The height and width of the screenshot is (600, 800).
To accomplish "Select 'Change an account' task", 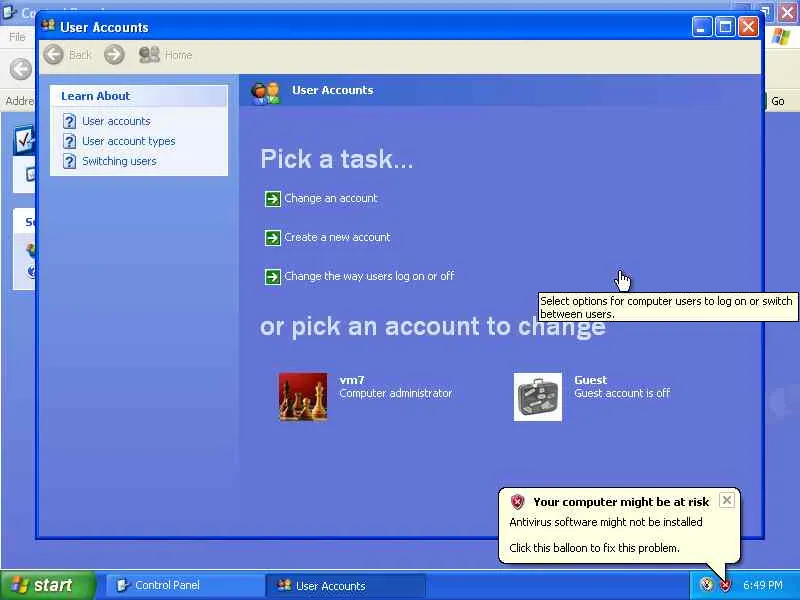I will point(331,198).
